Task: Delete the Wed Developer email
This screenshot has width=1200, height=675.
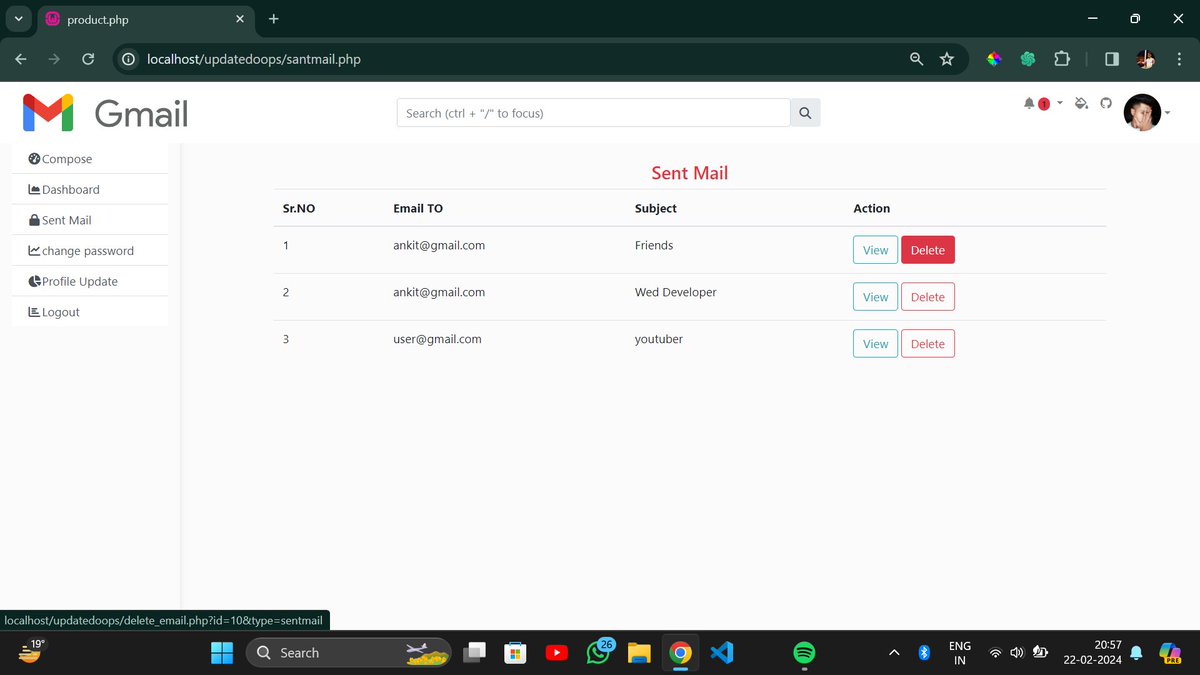Action: pos(928,297)
